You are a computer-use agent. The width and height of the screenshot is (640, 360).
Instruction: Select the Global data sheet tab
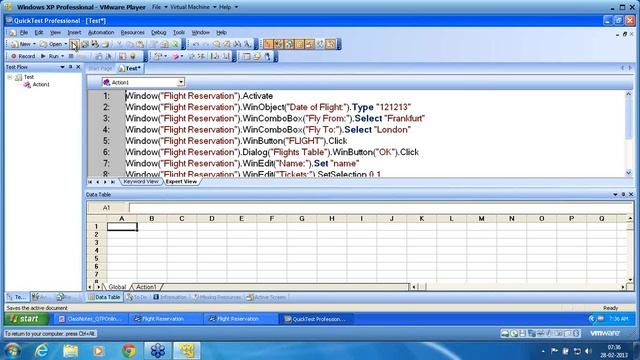(117, 287)
